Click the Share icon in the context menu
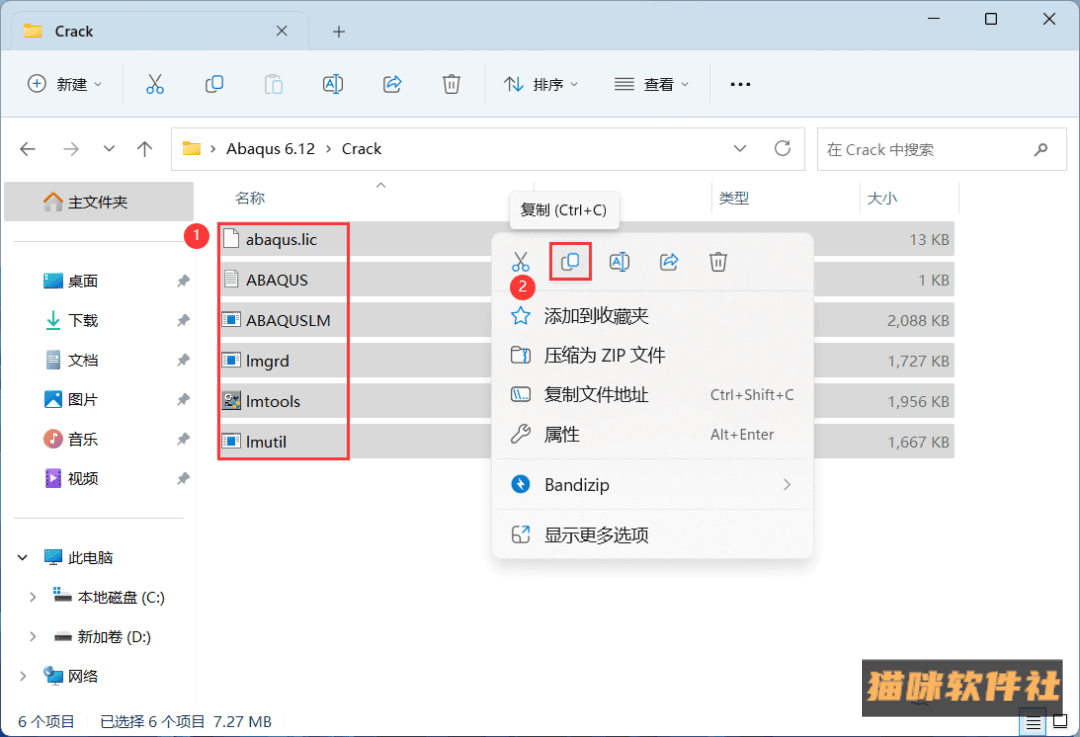1080x737 pixels. [669, 262]
